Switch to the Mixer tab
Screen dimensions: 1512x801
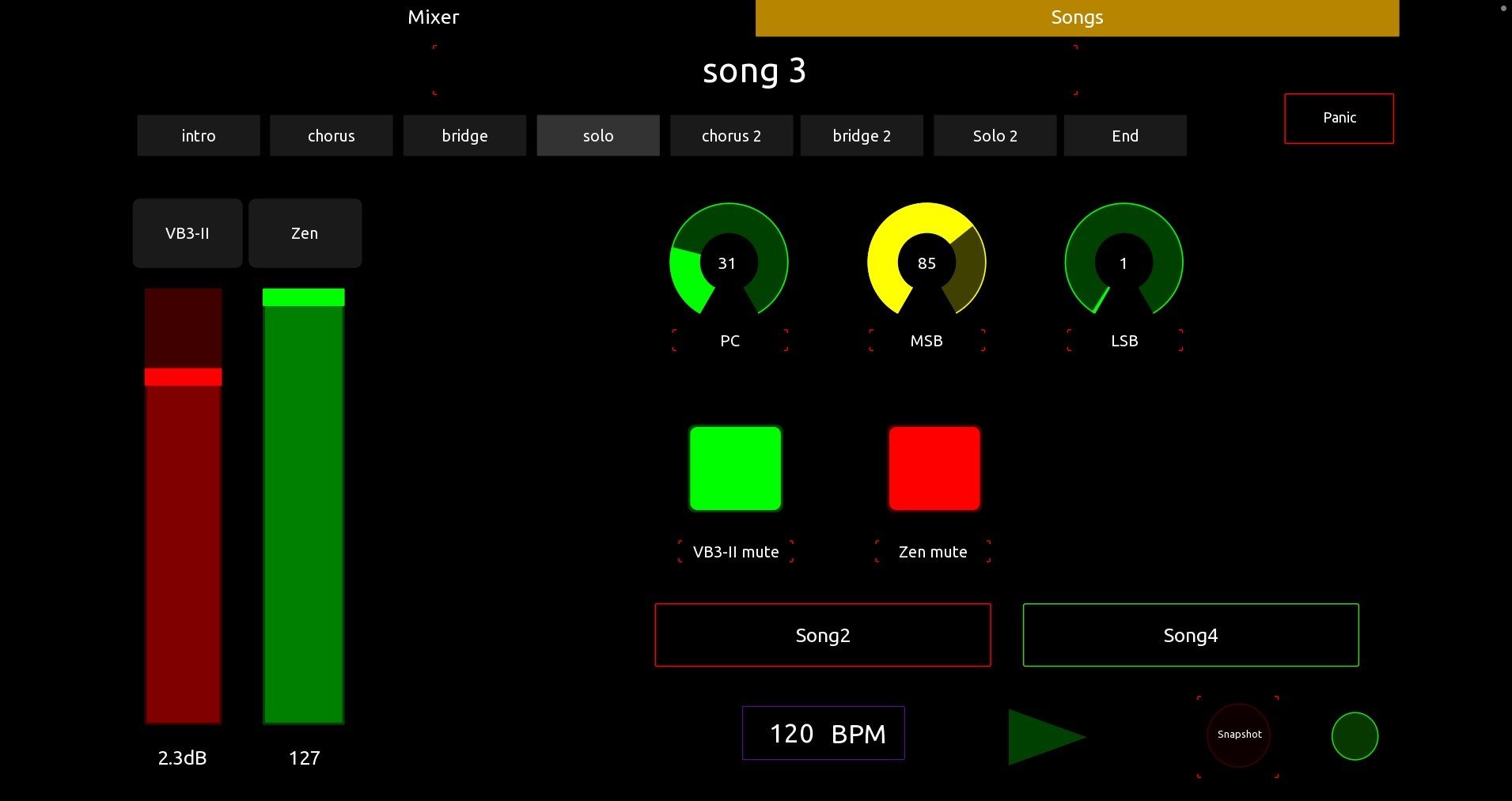tap(433, 17)
